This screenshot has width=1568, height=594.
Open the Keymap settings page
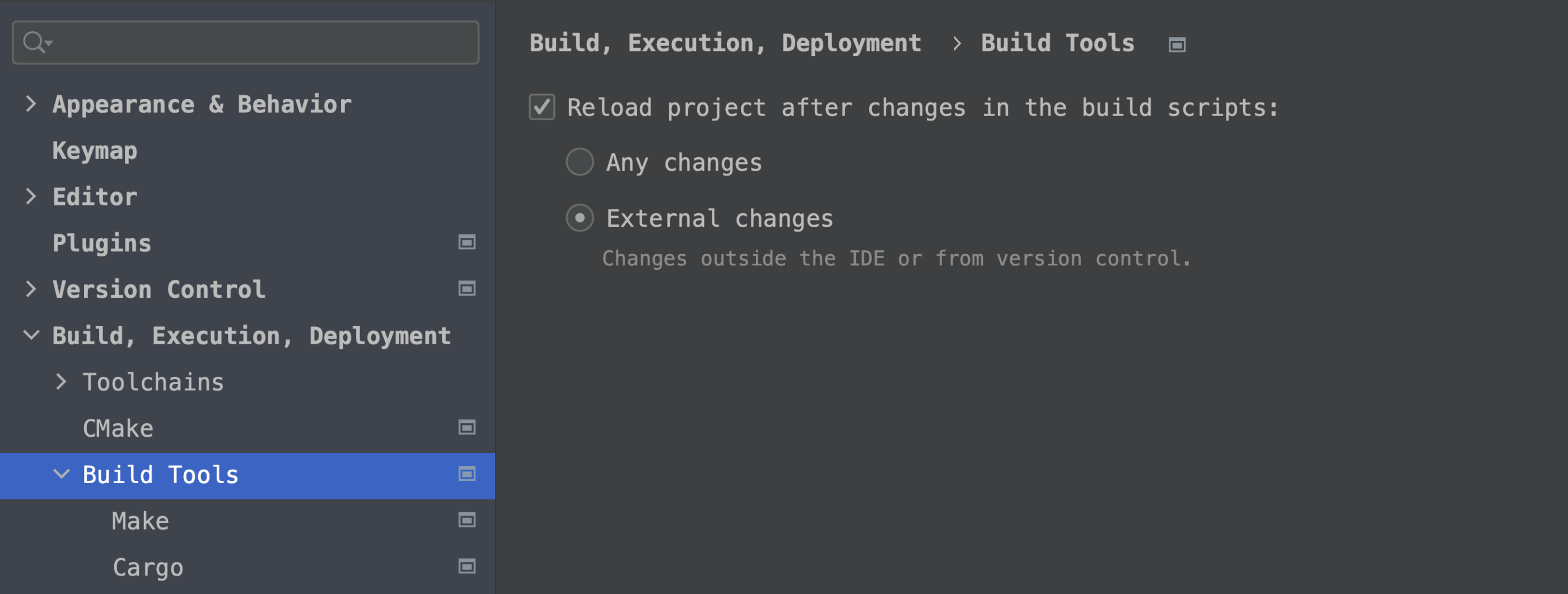pos(94,151)
